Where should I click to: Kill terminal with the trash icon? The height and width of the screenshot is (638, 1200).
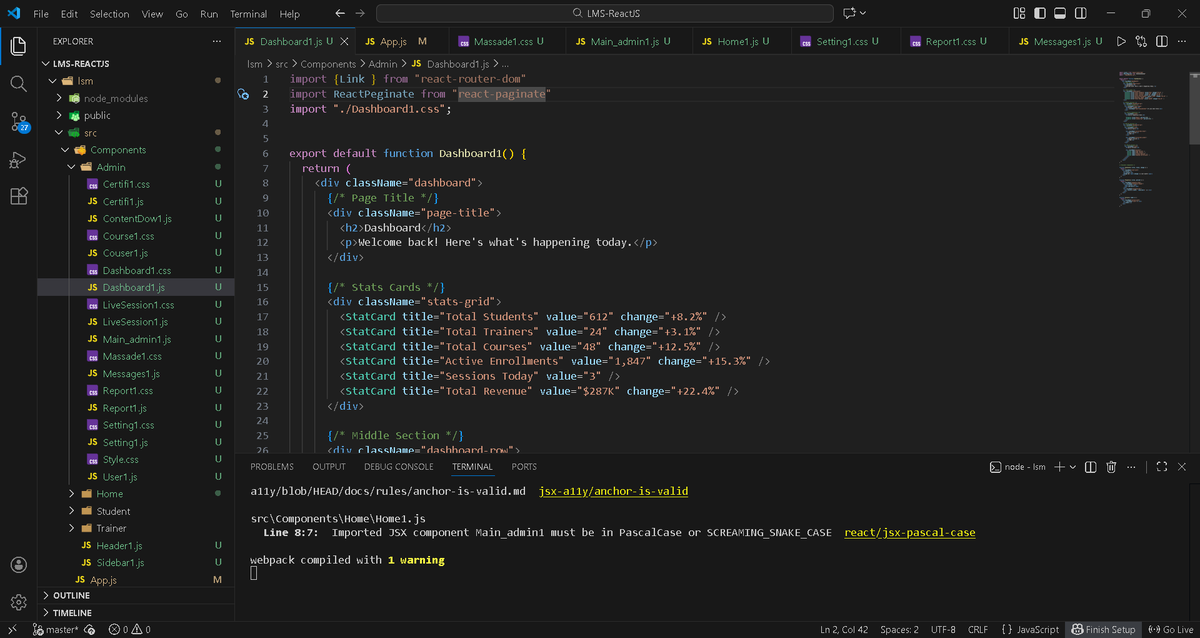(x=1111, y=467)
